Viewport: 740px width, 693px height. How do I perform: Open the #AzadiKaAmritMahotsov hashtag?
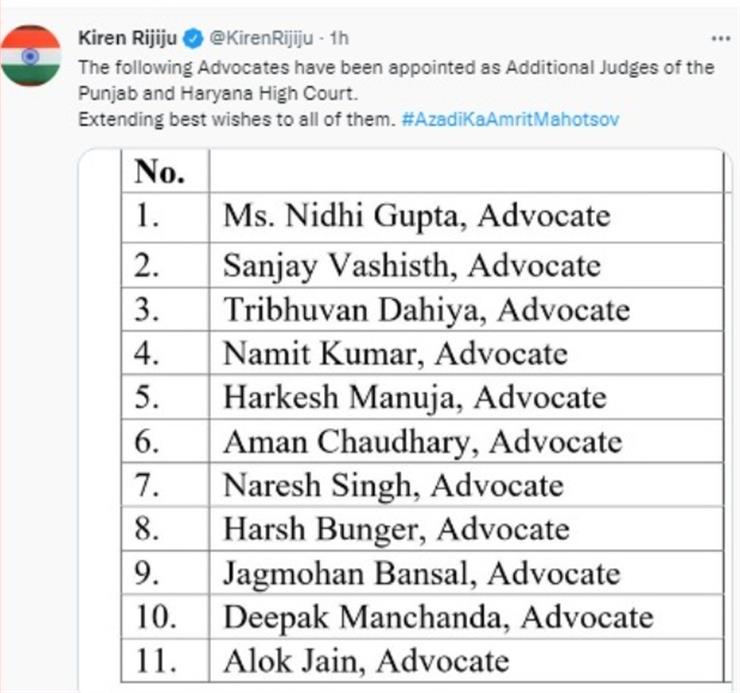pyautogui.click(x=510, y=119)
